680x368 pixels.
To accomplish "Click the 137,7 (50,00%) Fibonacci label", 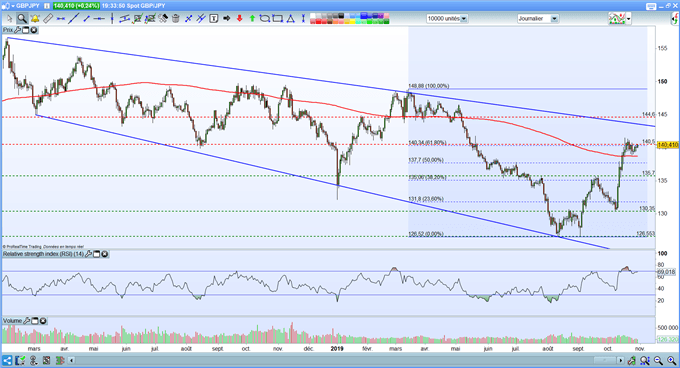I will 426,160.
